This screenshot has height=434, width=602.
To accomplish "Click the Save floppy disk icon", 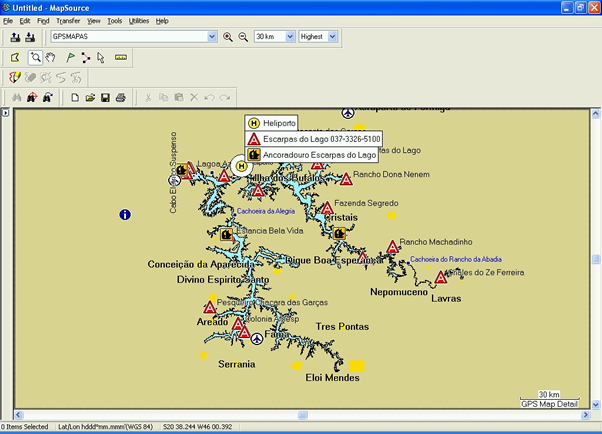I will 105,97.
